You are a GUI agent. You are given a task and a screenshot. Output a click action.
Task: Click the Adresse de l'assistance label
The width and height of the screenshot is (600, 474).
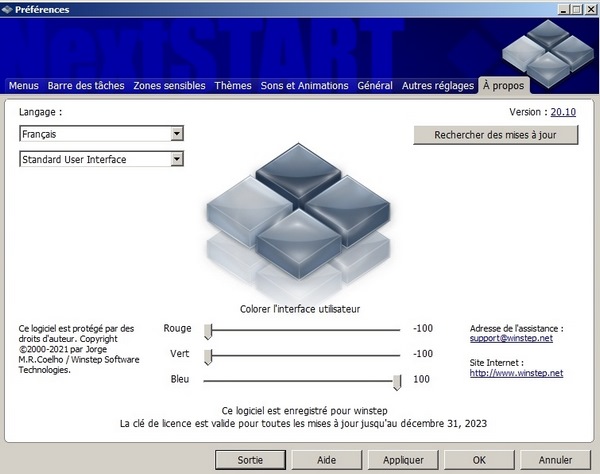(x=517, y=329)
